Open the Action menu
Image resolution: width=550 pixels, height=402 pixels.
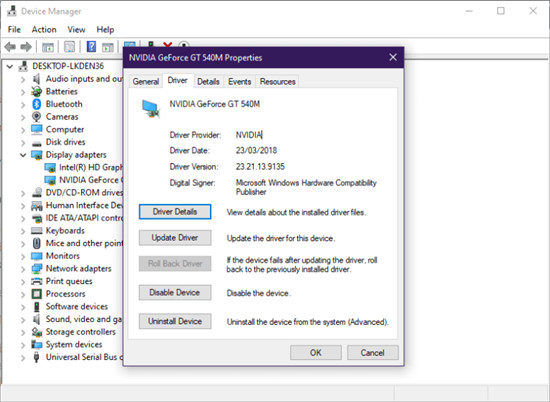(x=44, y=29)
